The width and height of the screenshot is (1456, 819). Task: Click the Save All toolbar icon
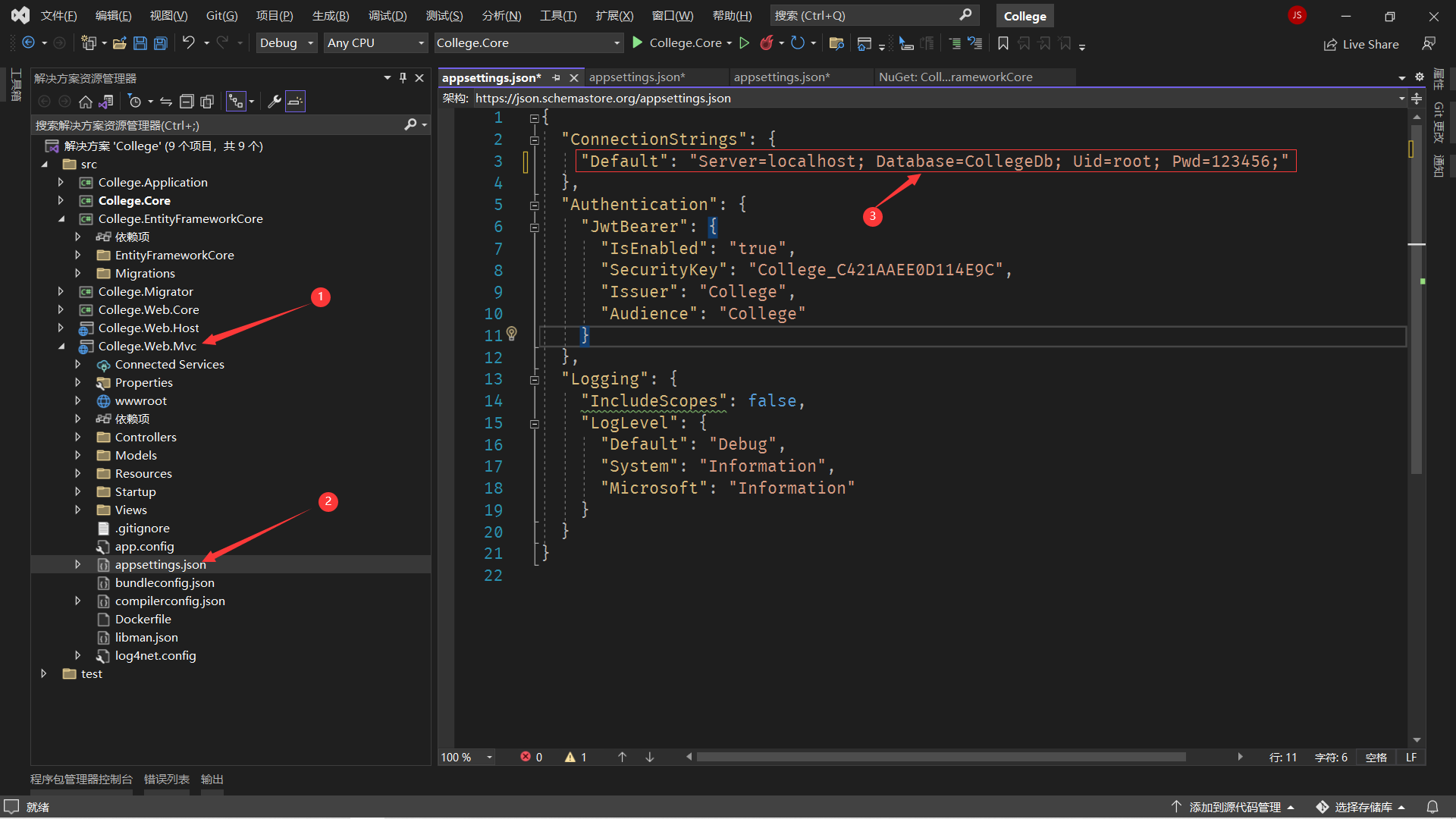point(161,43)
